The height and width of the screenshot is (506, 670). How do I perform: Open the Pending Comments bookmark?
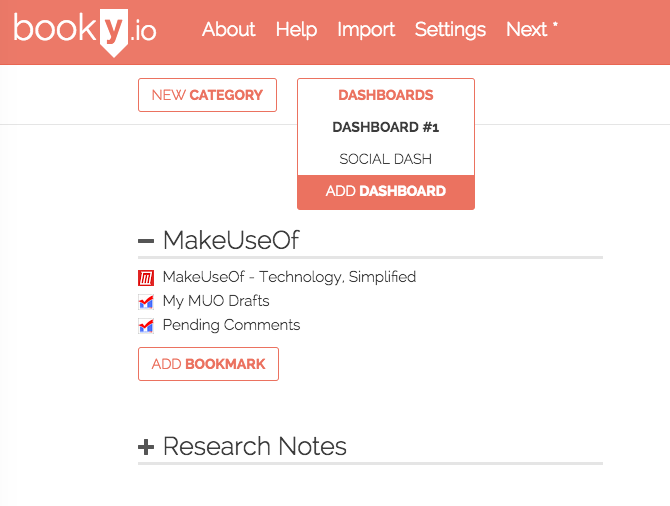(x=231, y=325)
